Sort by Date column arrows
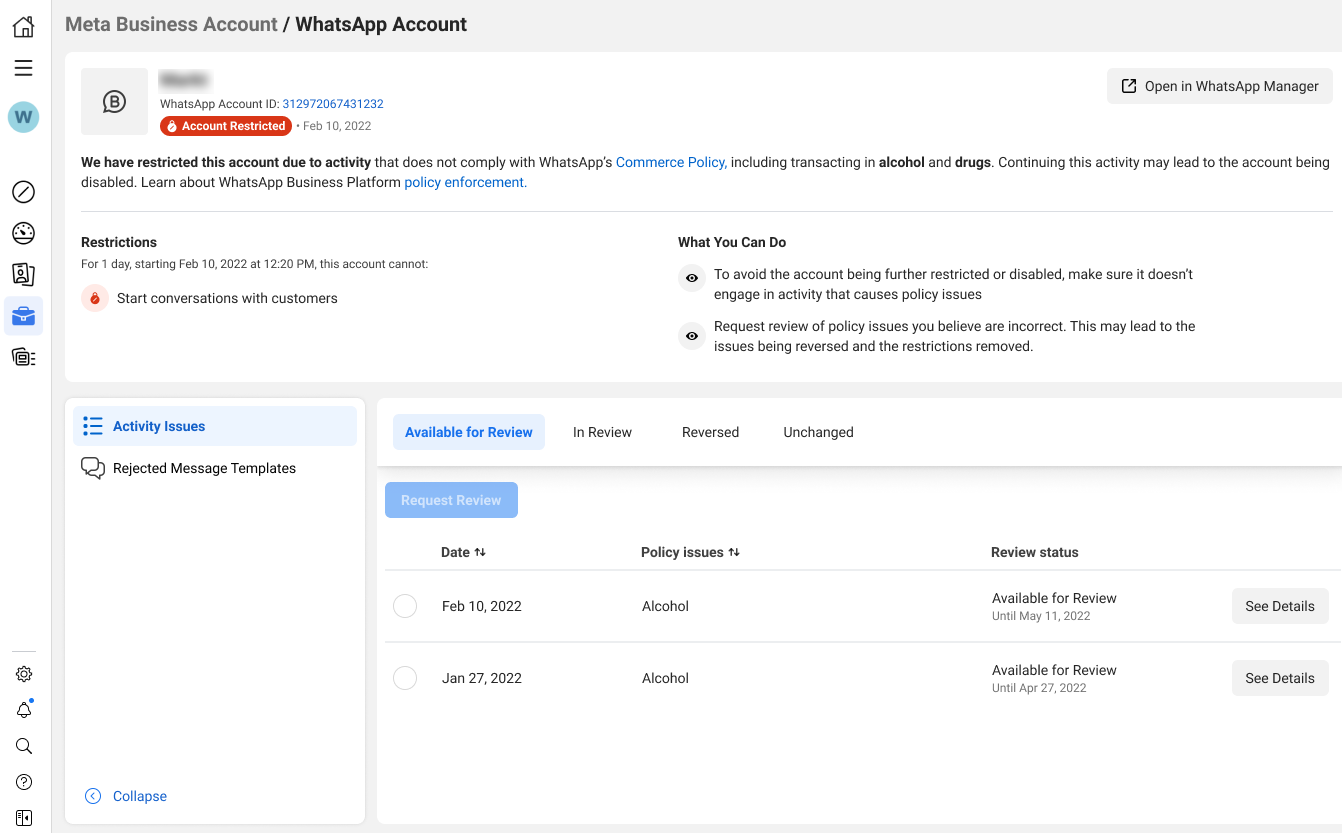 [x=480, y=552]
